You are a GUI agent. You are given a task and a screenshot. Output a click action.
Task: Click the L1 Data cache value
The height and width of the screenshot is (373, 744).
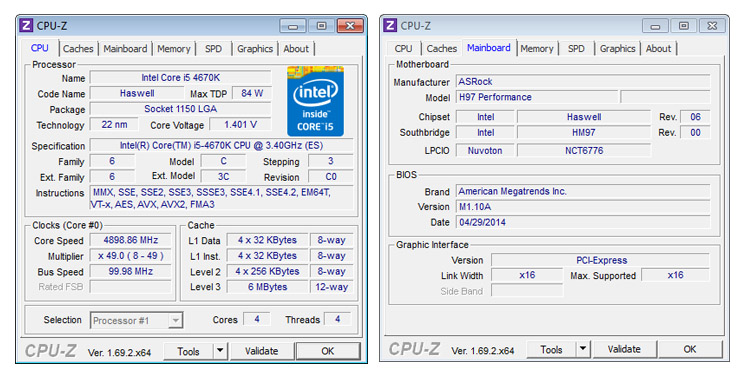(267, 240)
